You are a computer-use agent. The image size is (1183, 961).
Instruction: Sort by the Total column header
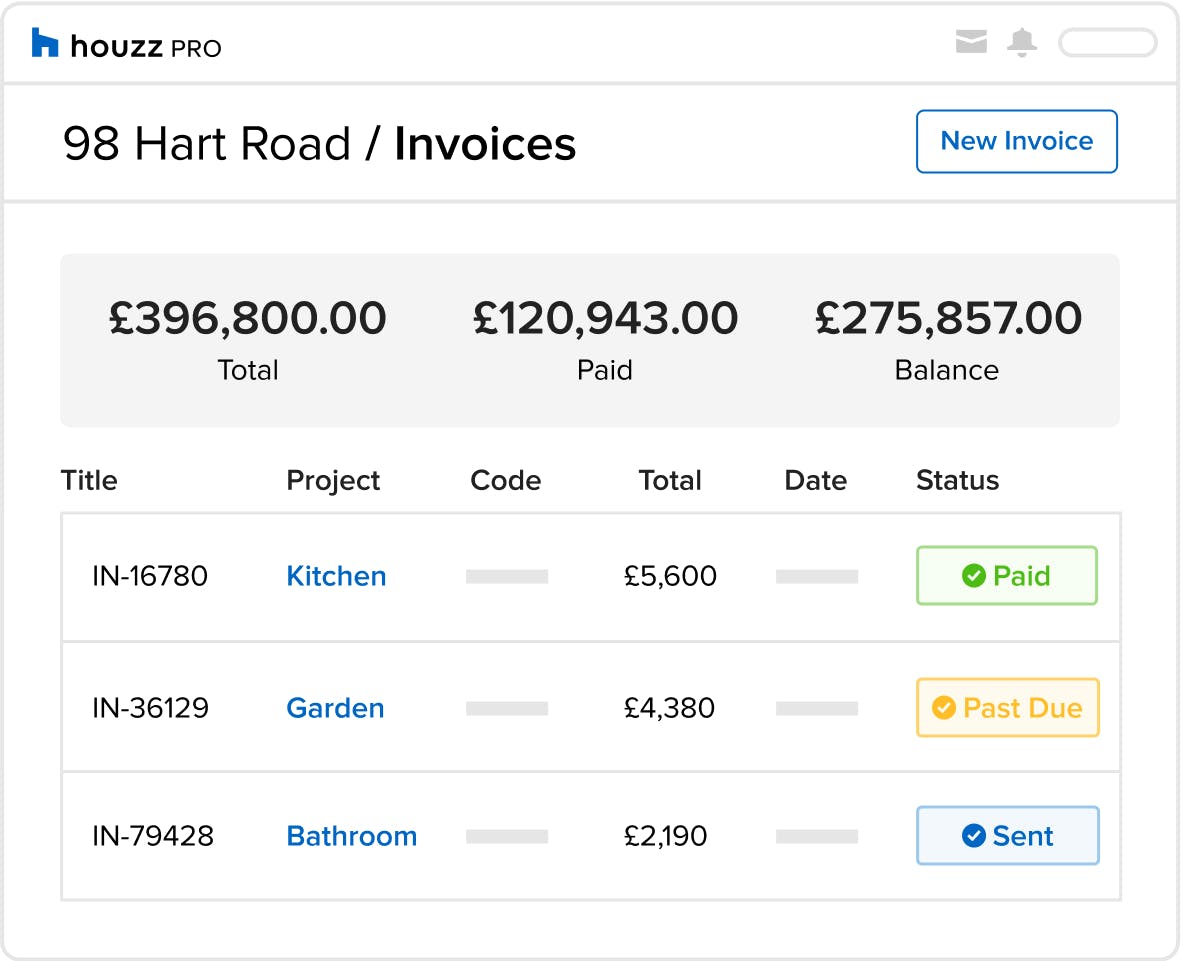pos(670,481)
